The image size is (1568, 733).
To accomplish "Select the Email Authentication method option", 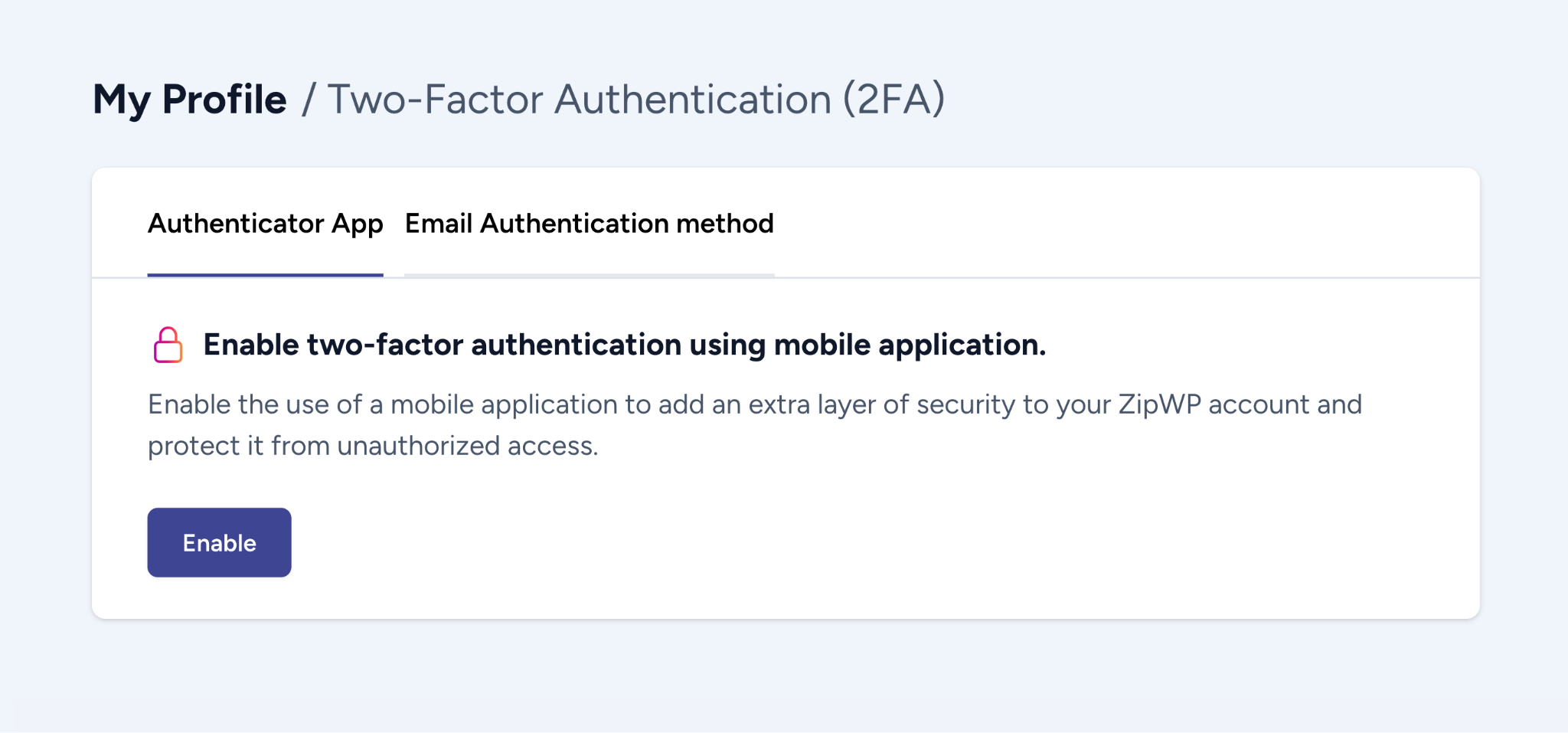I will [x=590, y=224].
